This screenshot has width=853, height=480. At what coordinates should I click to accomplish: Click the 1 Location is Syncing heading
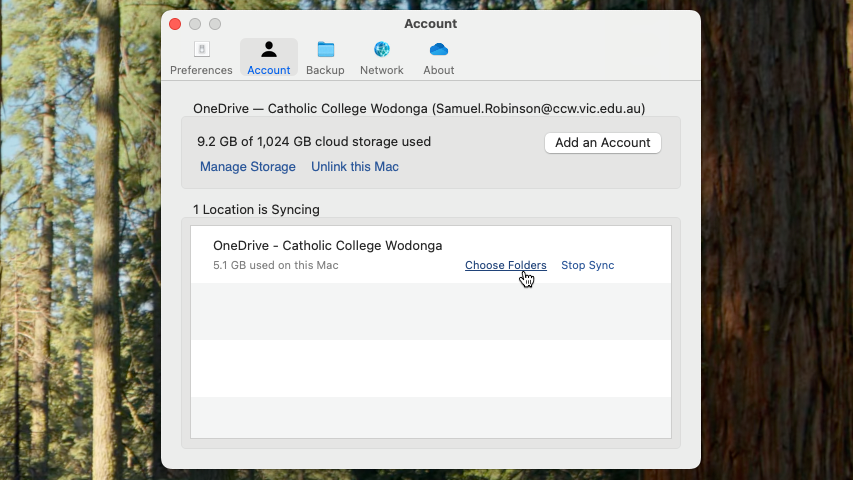click(x=256, y=210)
